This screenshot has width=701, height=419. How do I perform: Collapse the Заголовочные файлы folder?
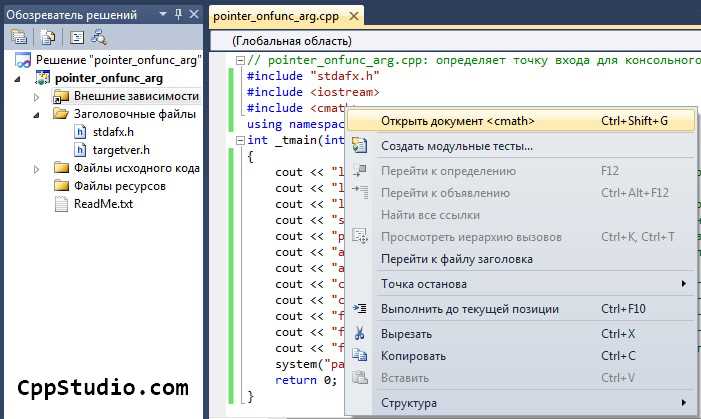pyautogui.click(x=37, y=115)
